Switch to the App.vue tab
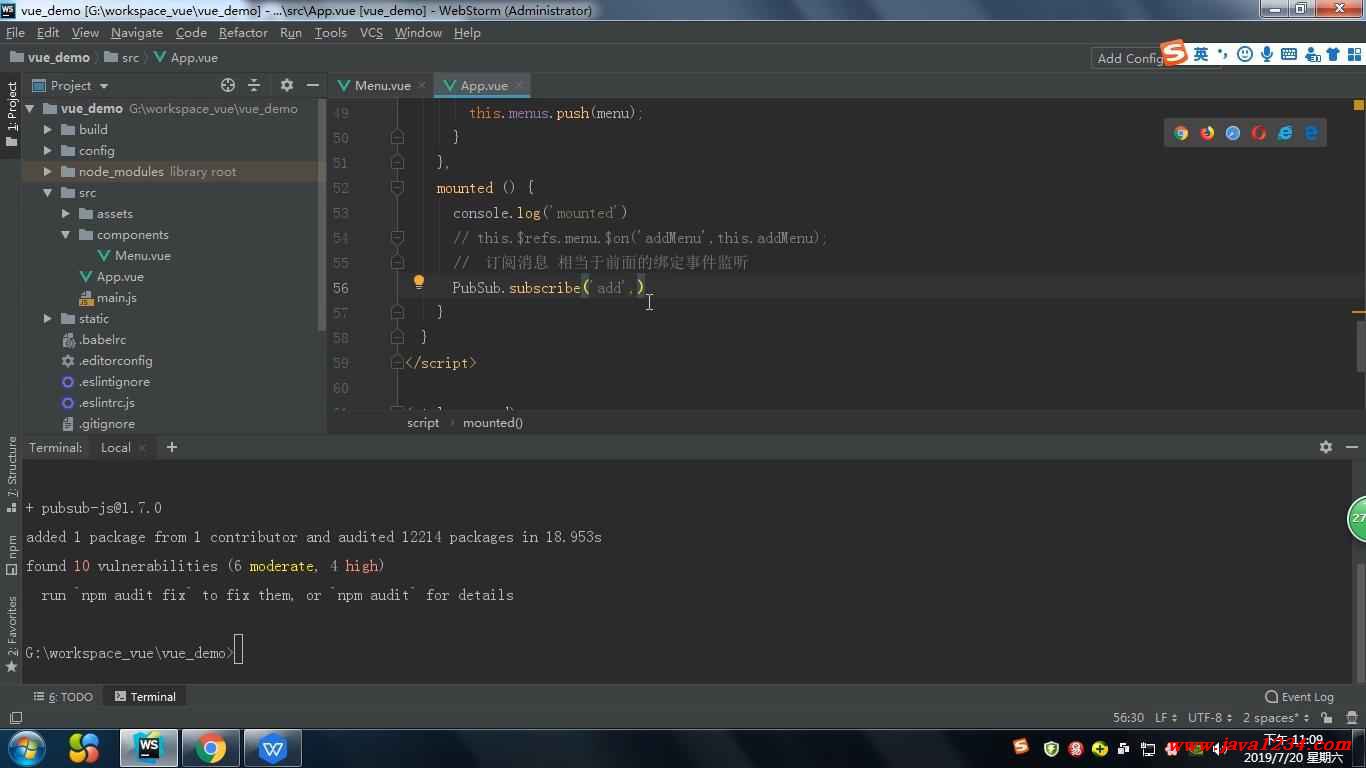 coord(484,85)
